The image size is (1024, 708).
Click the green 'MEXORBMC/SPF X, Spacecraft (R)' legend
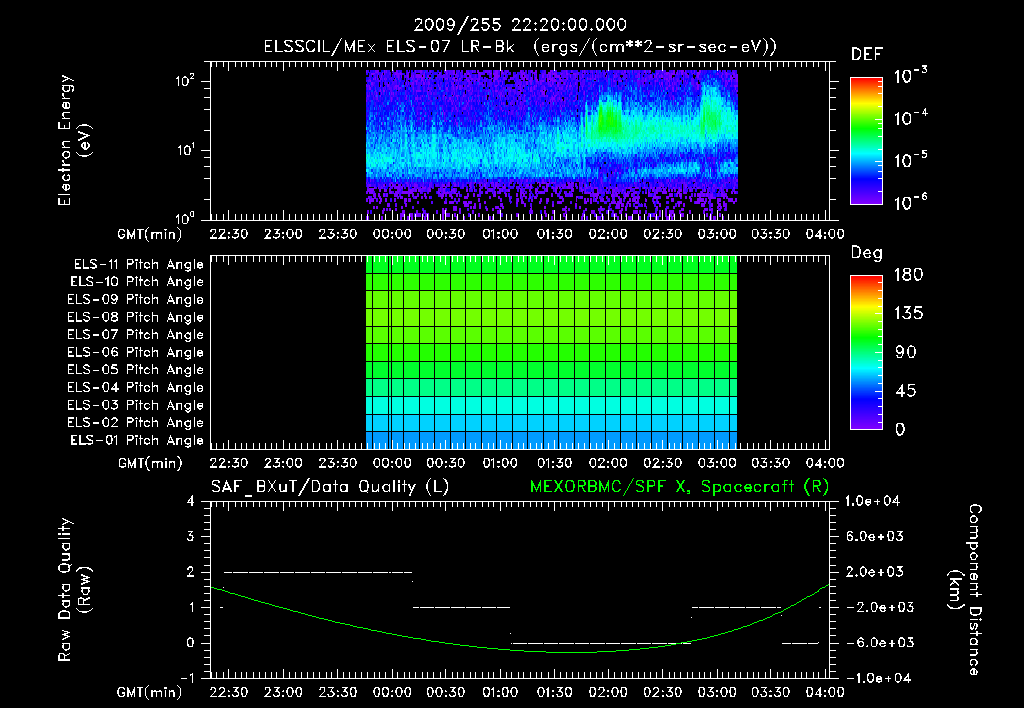coord(679,487)
